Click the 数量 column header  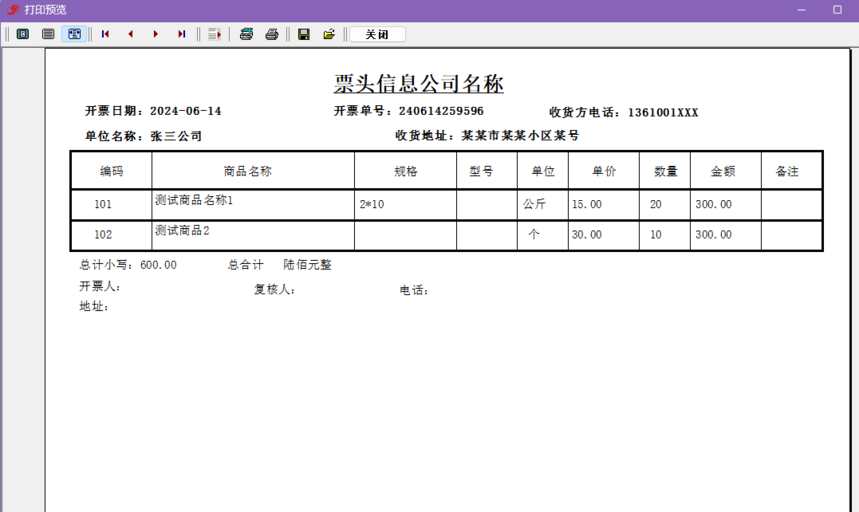(x=666, y=171)
